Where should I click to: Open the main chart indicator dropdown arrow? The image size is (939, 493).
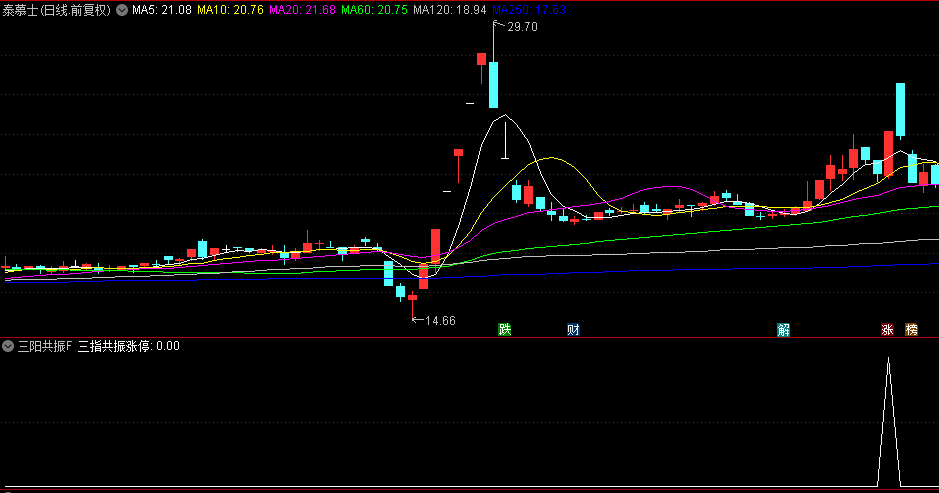point(122,10)
